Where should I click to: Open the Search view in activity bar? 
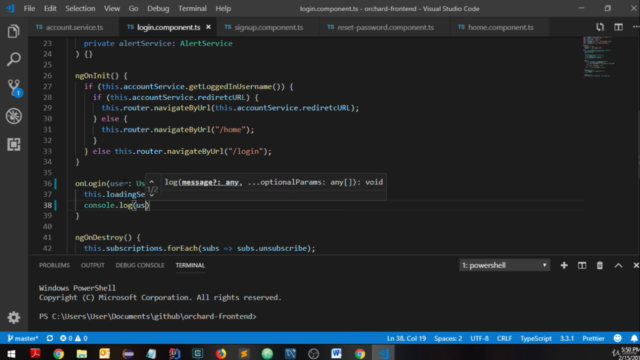(13, 60)
